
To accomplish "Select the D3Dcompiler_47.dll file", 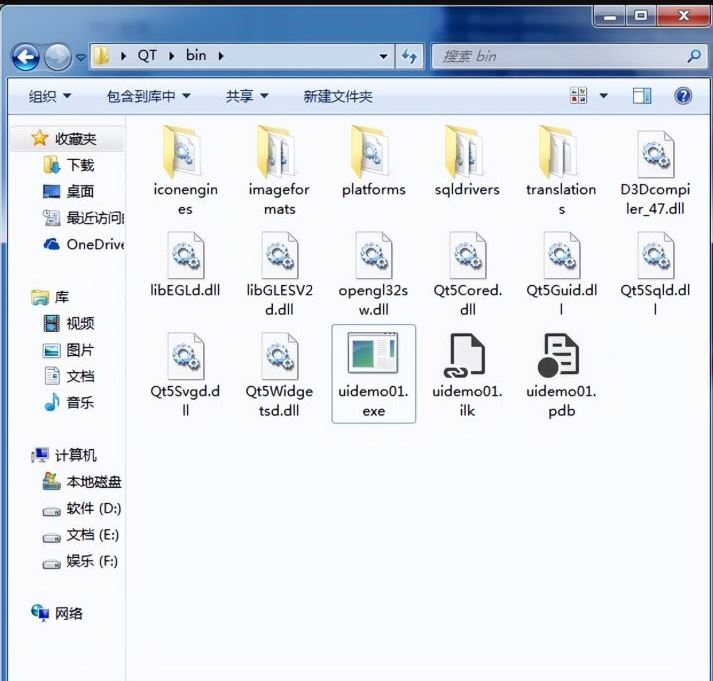I will pos(655,173).
